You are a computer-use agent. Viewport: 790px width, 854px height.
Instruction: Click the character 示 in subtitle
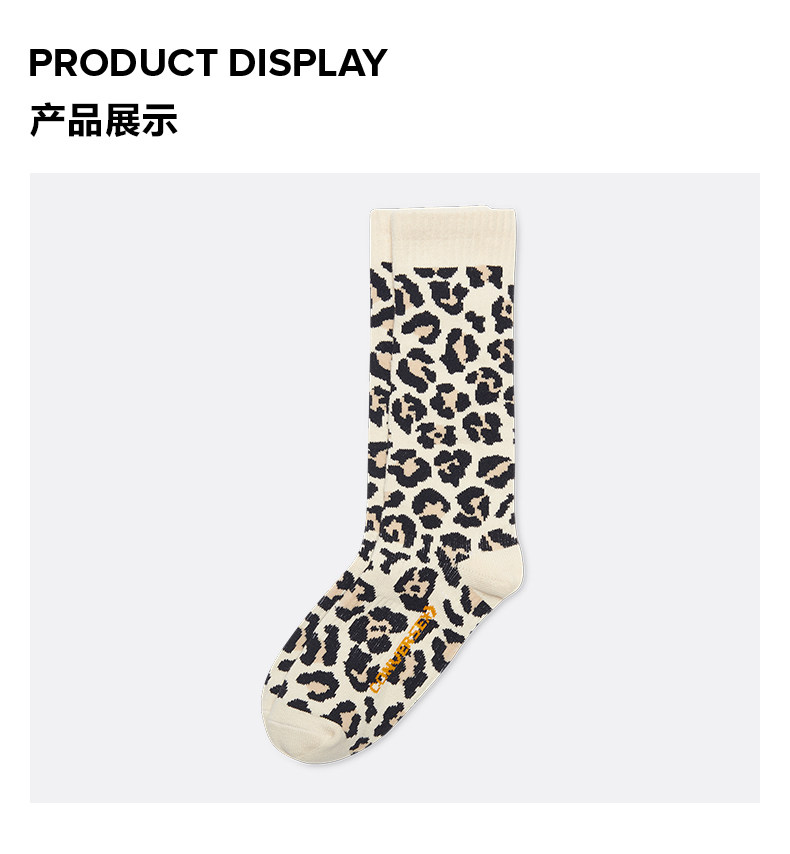click(160, 120)
